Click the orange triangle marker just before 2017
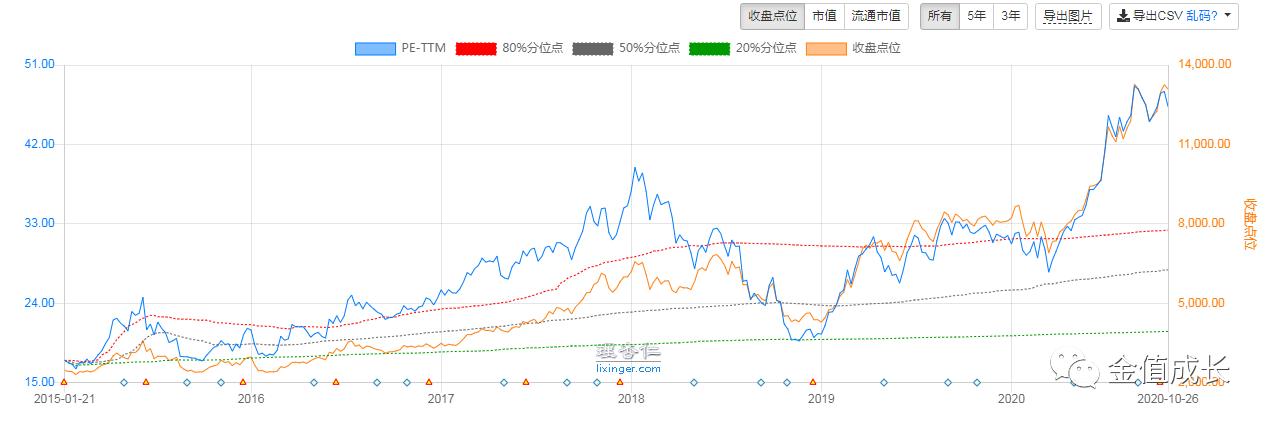Viewport: 1272px width, 426px height. [429, 382]
